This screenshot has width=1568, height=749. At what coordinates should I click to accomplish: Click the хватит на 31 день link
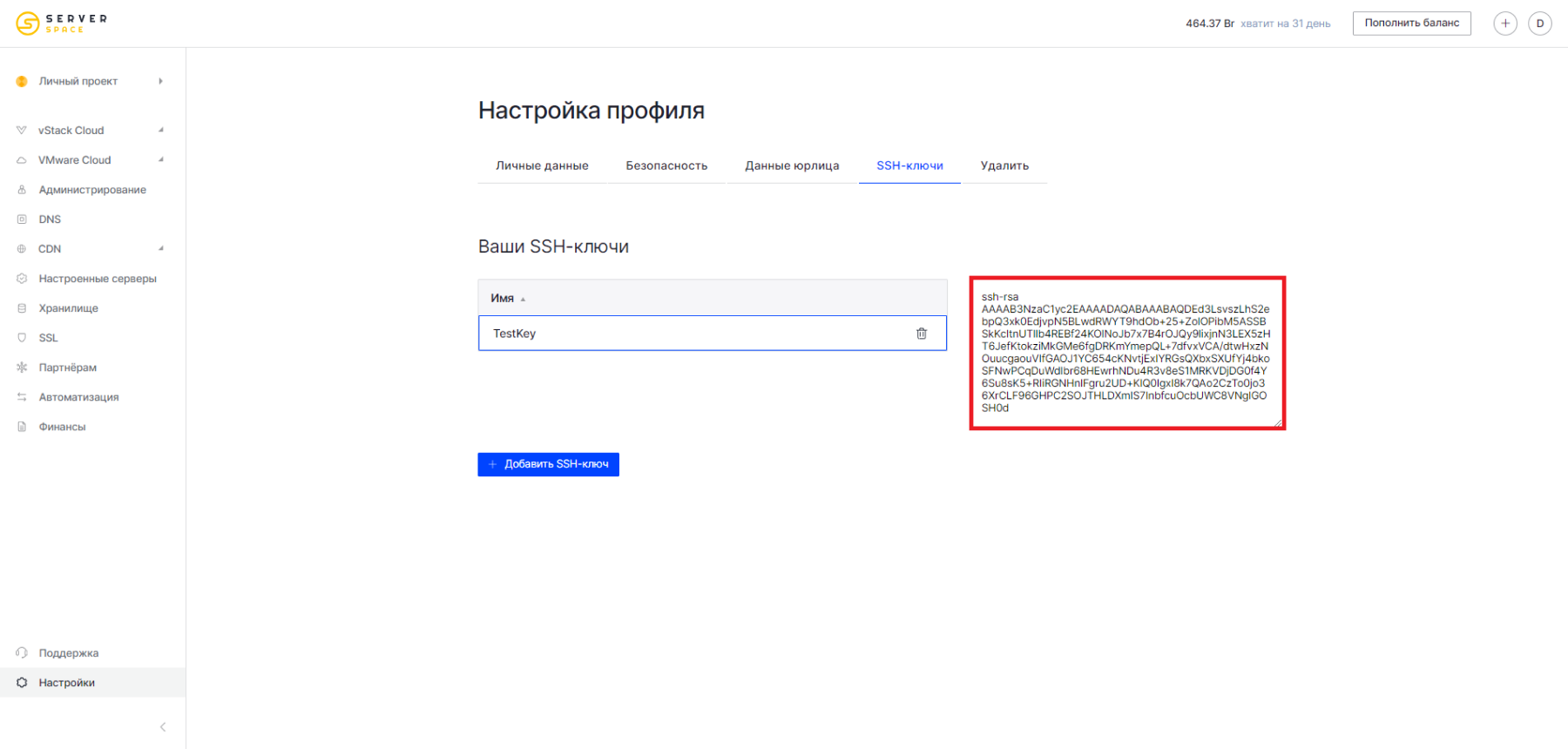tap(1285, 24)
